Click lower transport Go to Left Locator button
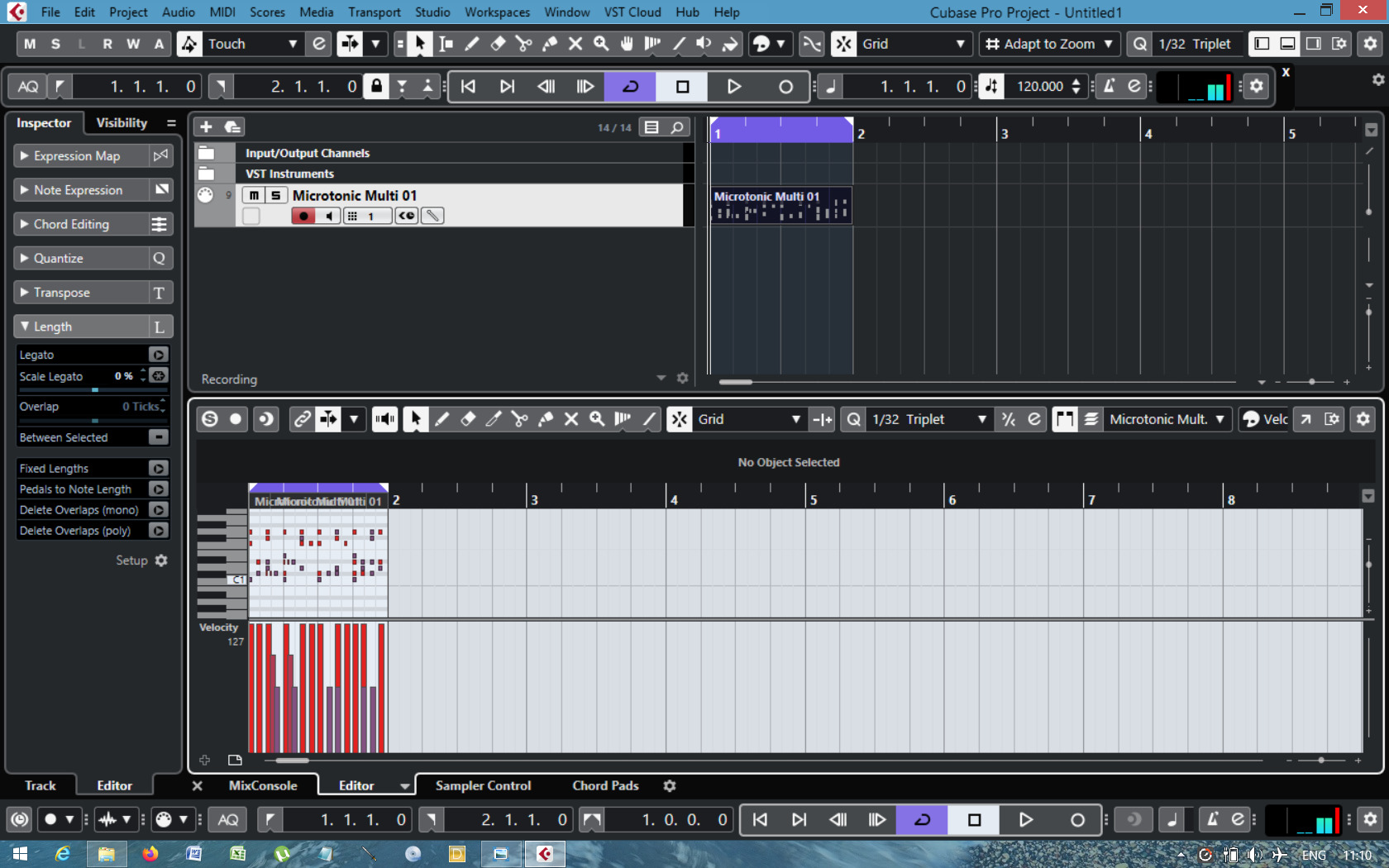Image resolution: width=1389 pixels, height=868 pixels. (x=760, y=819)
